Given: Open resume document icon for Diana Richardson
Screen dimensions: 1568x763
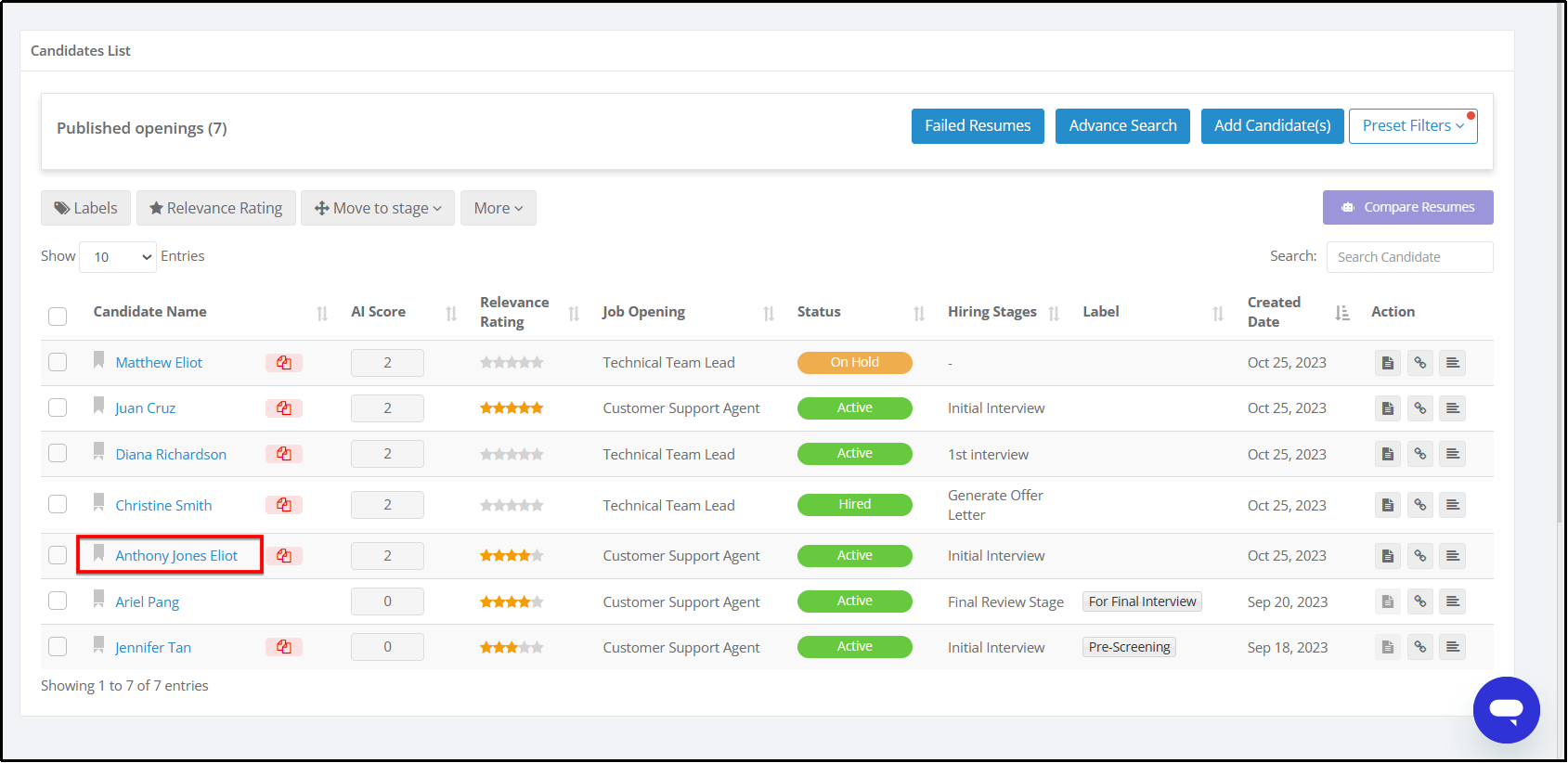Looking at the screenshot, I should 1388,454.
